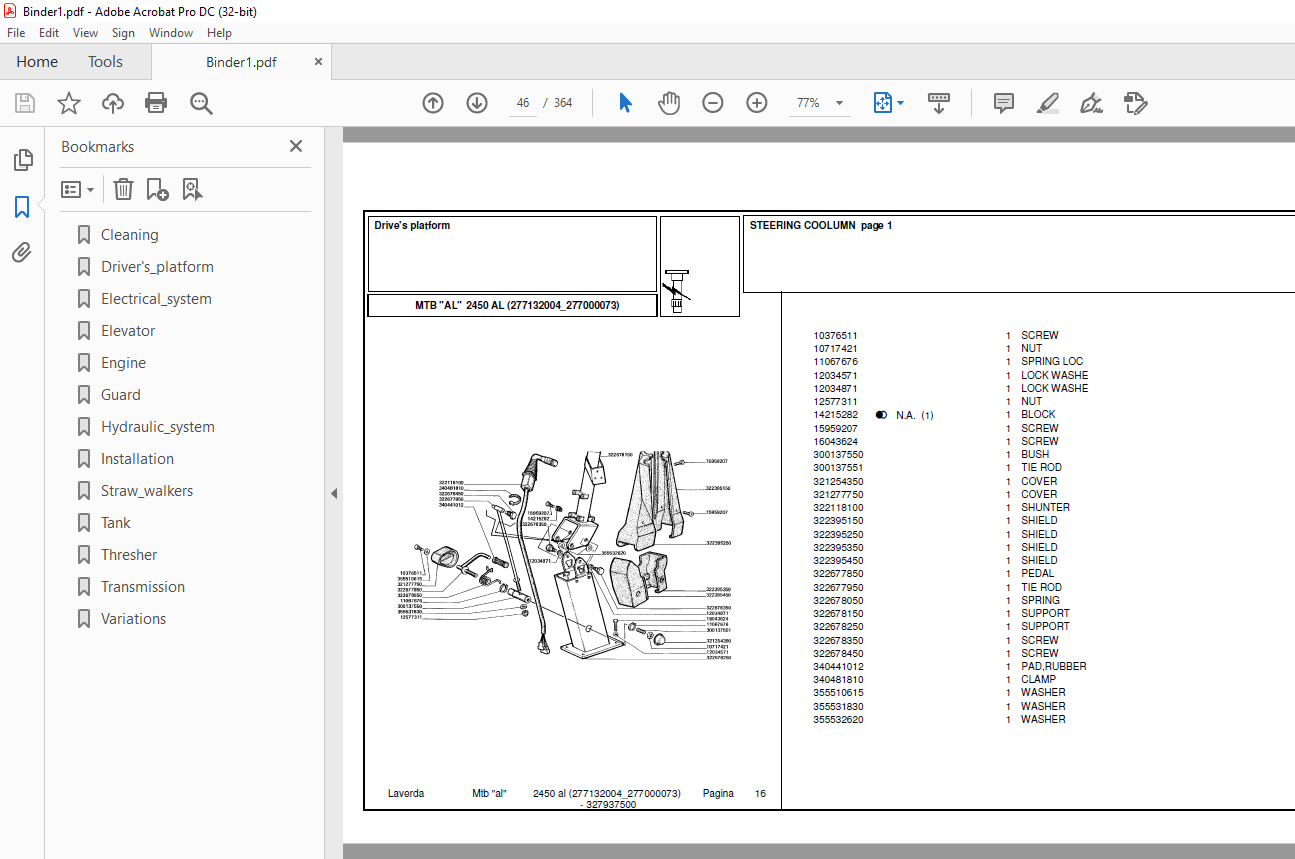Screen dimensions: 1295x859
Task: Click the scrolling mode keyboard icon
Action: [939, 103]
